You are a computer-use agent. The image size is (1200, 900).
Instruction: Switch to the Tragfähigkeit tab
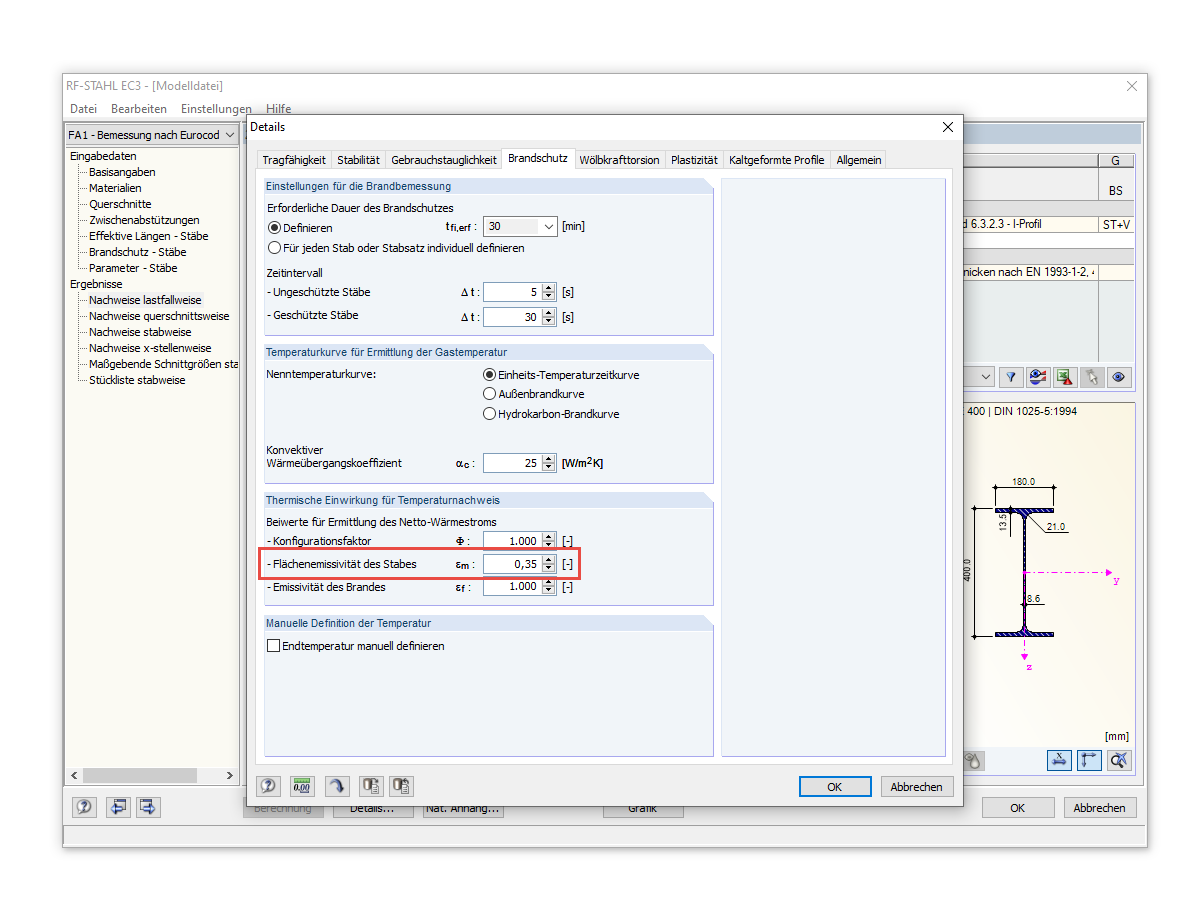[x=293, y=160]
